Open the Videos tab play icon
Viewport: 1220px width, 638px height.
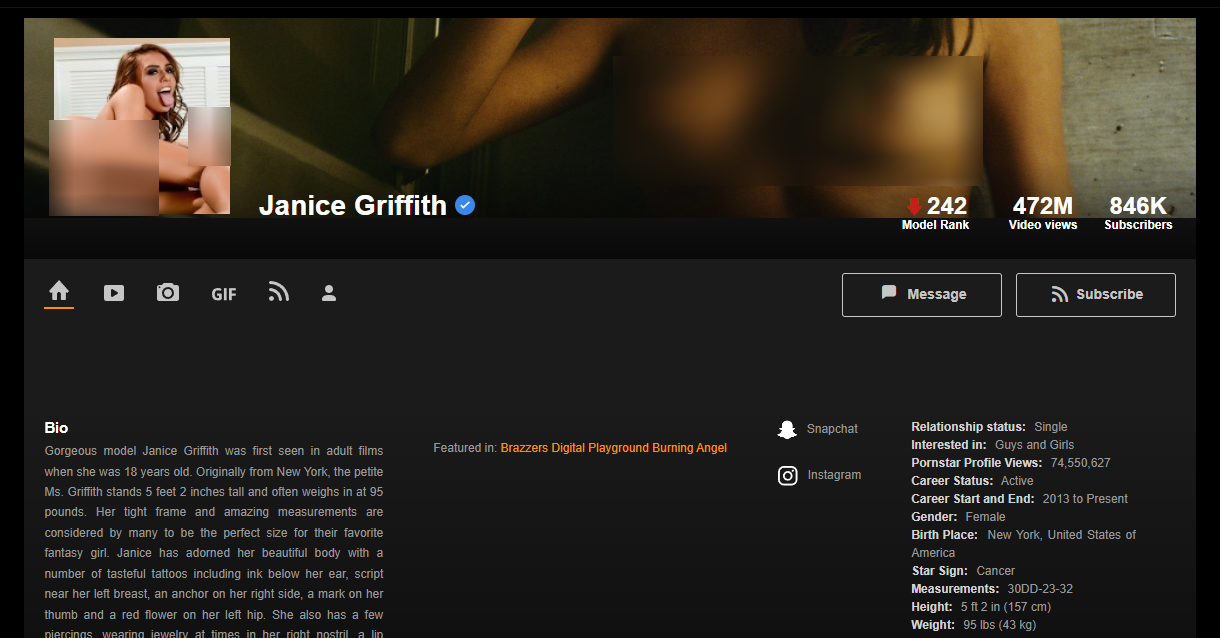tap(114, 293)
